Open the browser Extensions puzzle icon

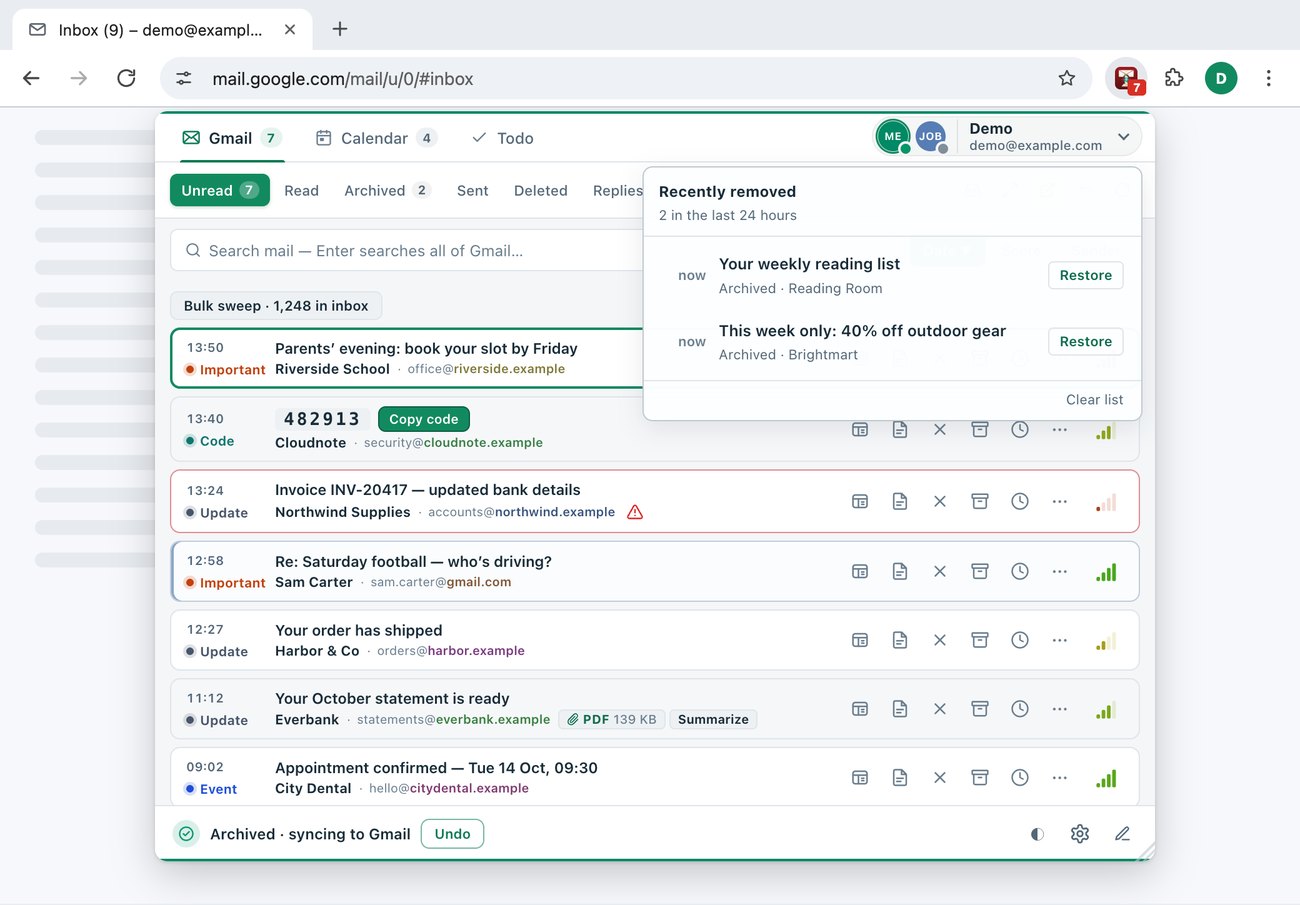tap(1175, 78)
